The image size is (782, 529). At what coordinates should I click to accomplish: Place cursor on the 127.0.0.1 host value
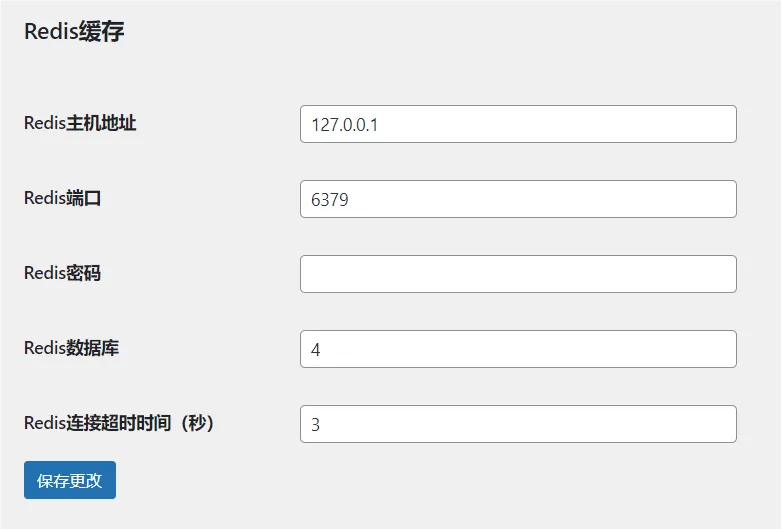point(344,125)
